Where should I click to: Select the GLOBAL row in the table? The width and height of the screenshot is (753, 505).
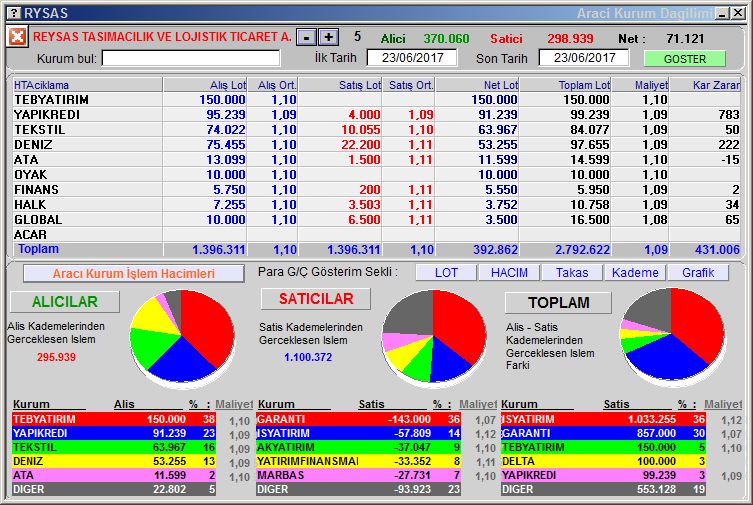click(x=376, y=219)
